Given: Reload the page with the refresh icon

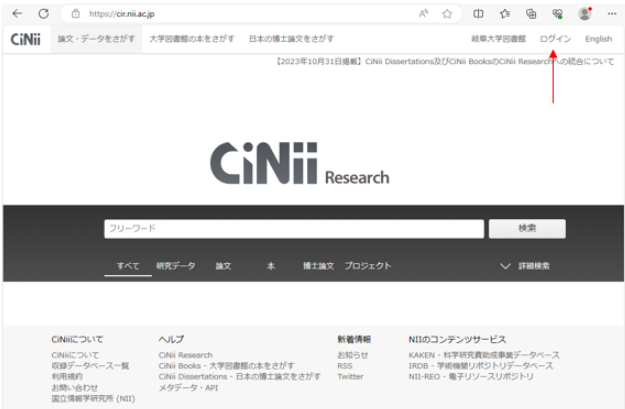Looking at the screenshot, I should tap(43, 14).
